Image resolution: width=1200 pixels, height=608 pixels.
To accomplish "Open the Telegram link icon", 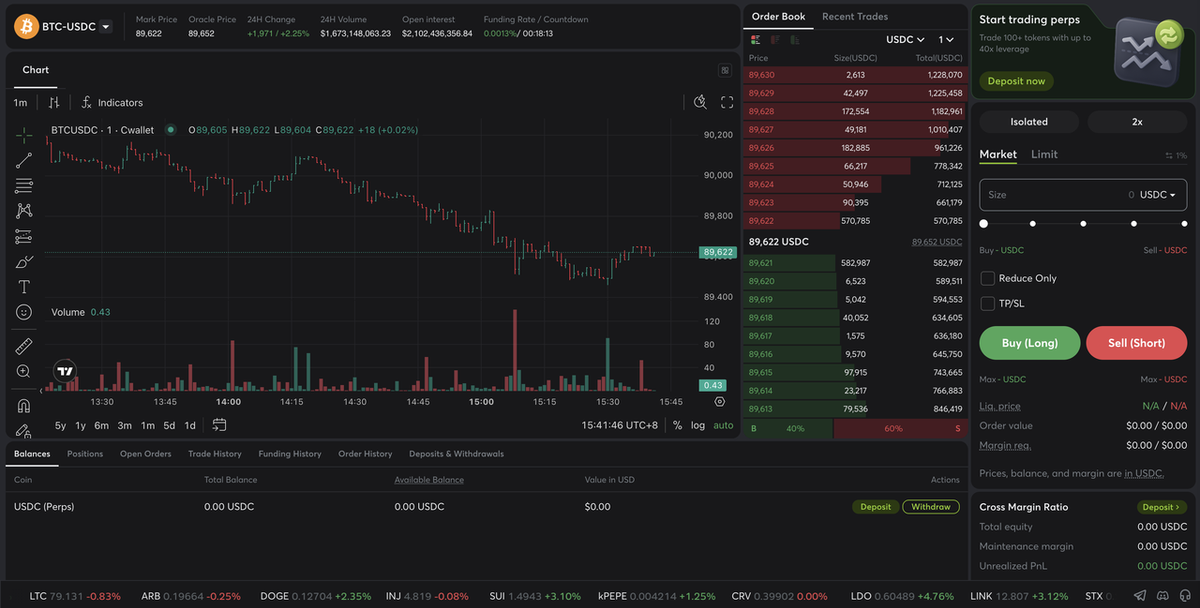I will [x=1142, y=596].
